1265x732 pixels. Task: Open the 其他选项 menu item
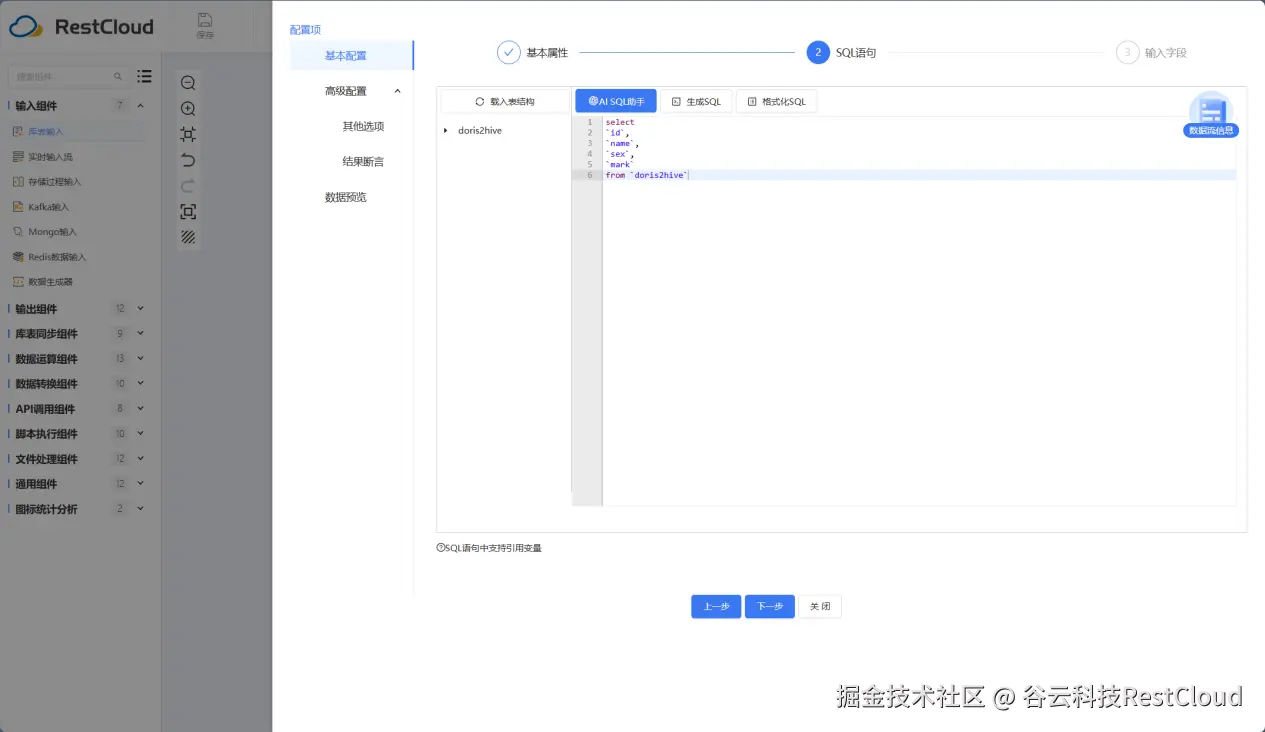pyautogui.click(x=363, y=126)
